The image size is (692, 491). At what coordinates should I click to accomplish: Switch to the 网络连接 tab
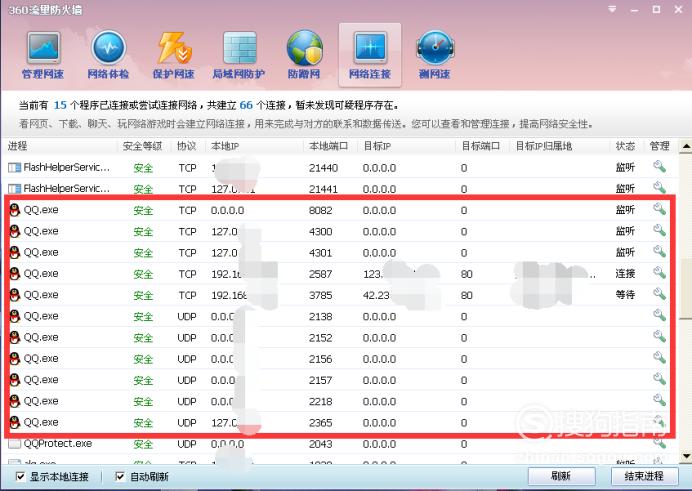point(370,55)
